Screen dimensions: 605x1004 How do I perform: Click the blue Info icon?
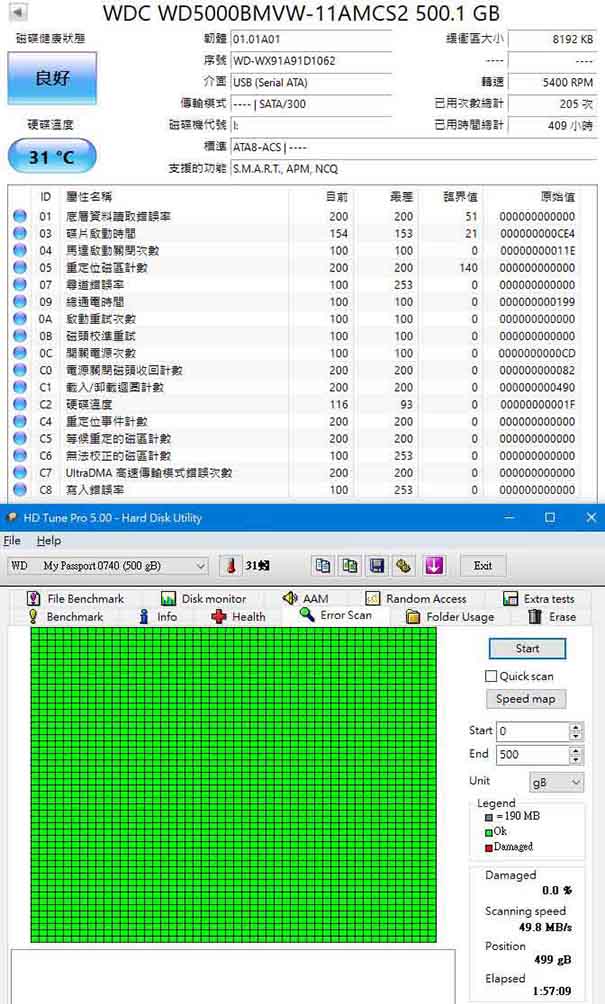click(x=144, y=617)
